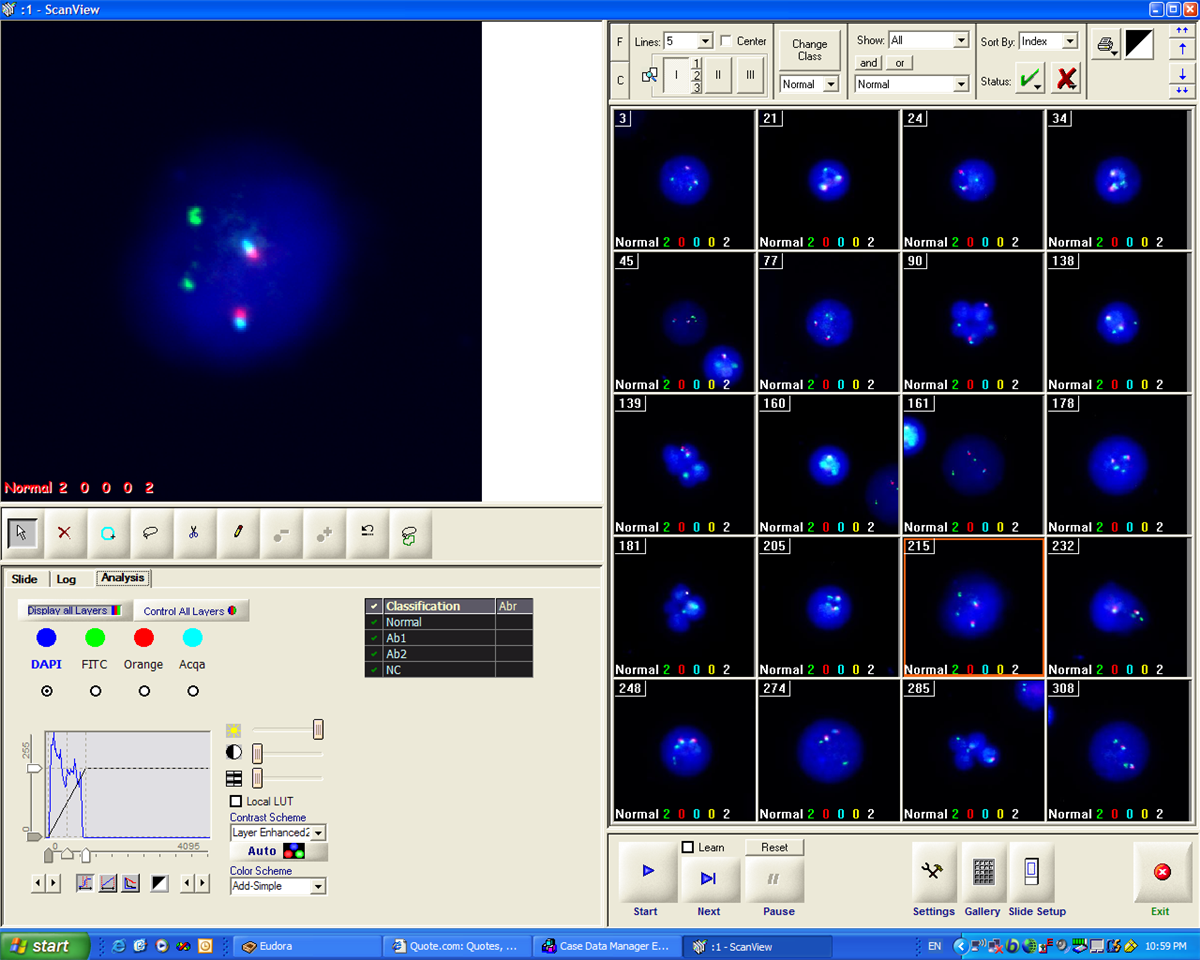Click the C side tab

[620, 80]
